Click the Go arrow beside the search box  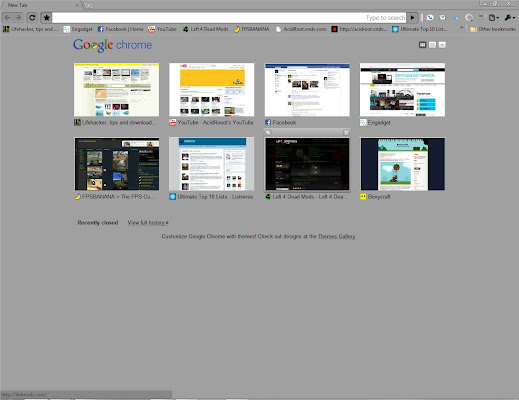click(x=413, y=18)
